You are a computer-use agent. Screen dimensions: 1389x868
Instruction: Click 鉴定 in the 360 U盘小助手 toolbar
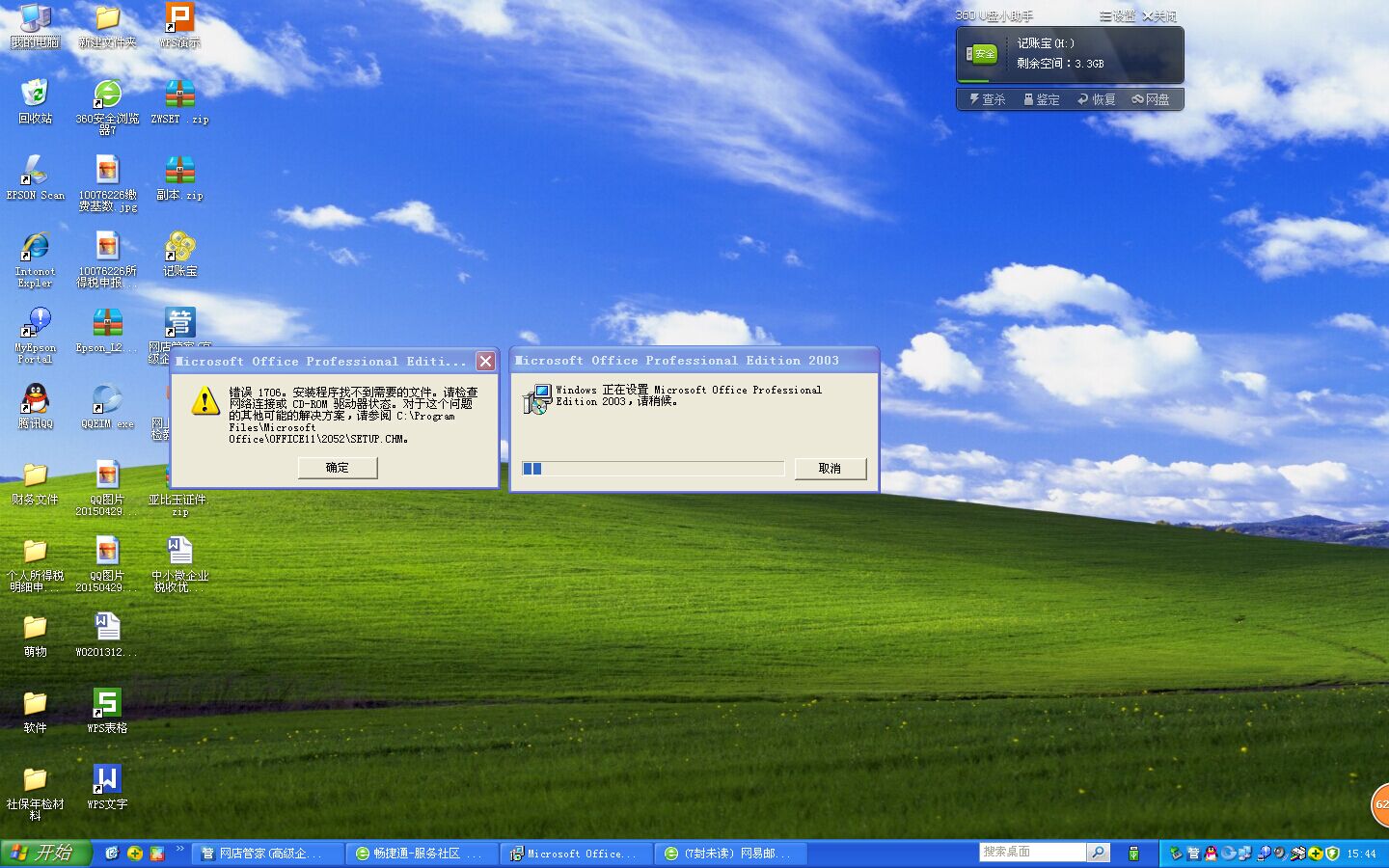tap(1042, 99)
